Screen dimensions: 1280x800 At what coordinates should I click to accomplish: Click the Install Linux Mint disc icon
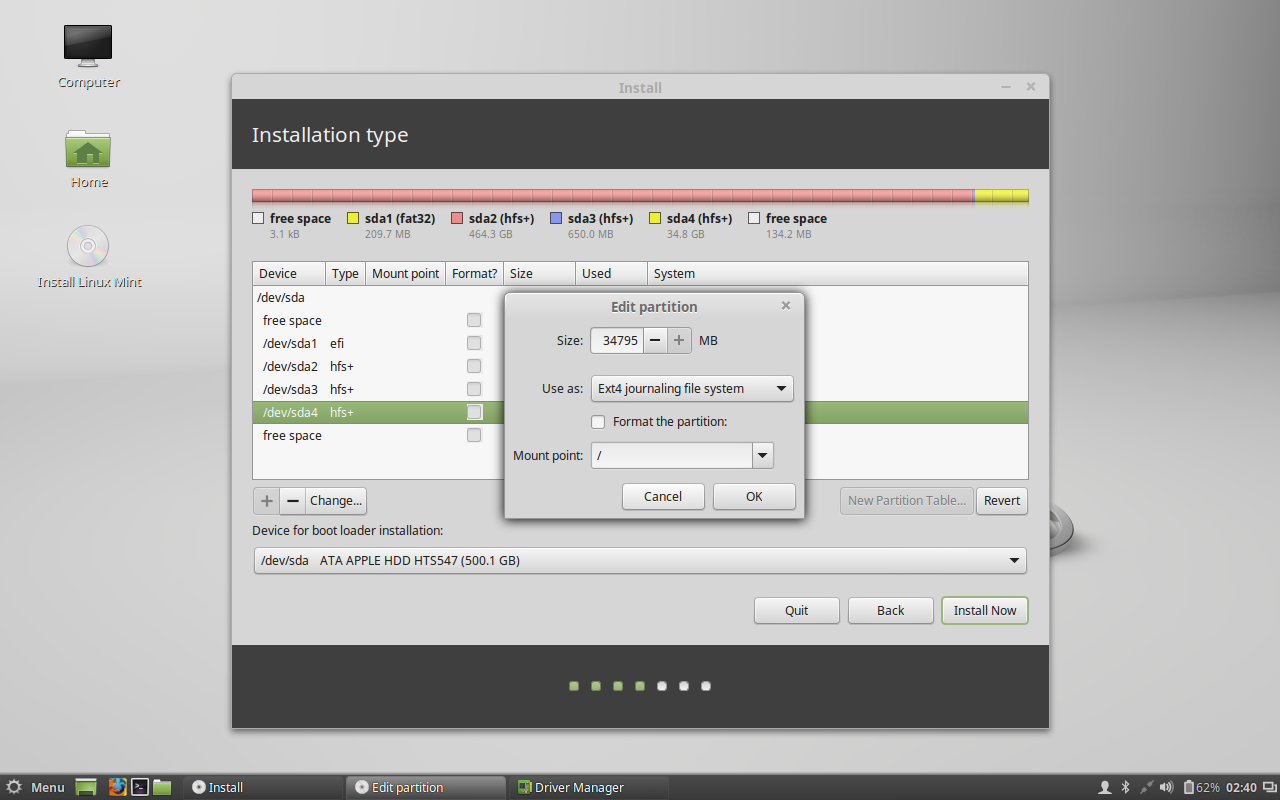(x=88, y=247)
